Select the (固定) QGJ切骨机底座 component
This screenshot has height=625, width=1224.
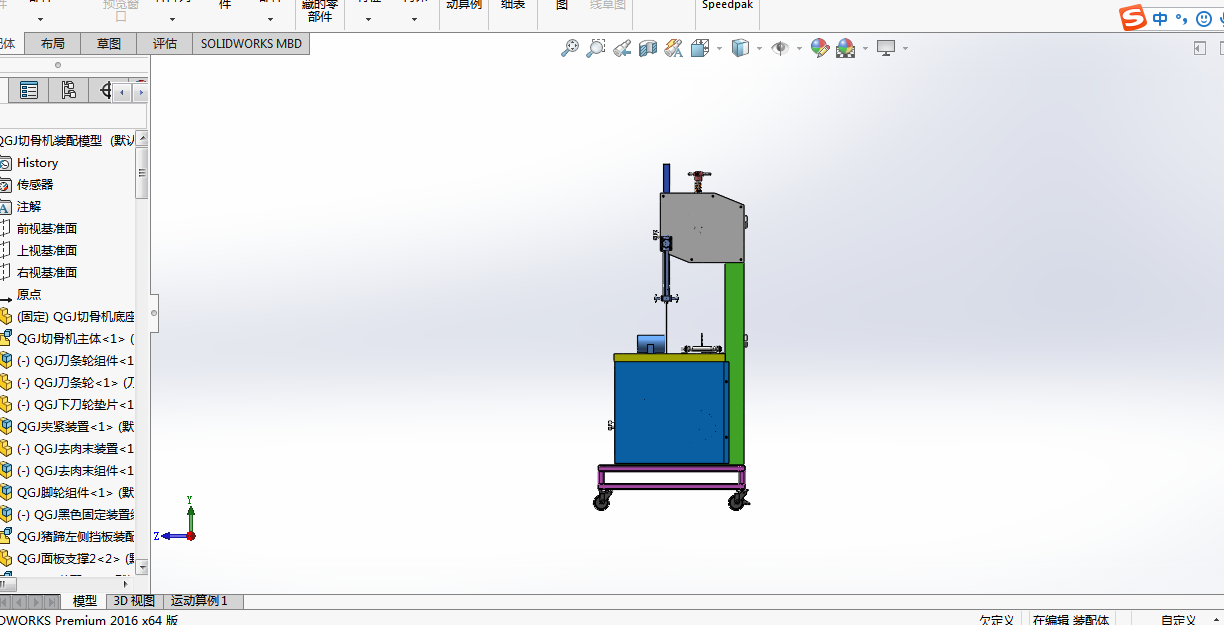[75, 317]
